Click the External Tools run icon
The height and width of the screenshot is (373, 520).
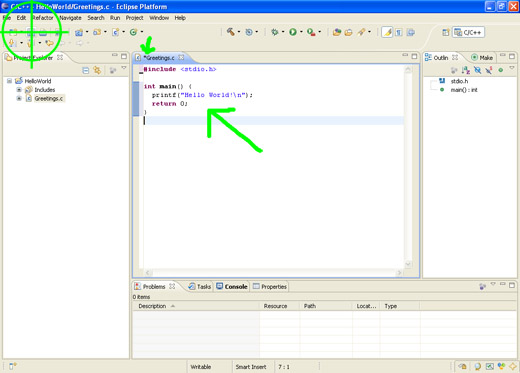coord(311,32)
